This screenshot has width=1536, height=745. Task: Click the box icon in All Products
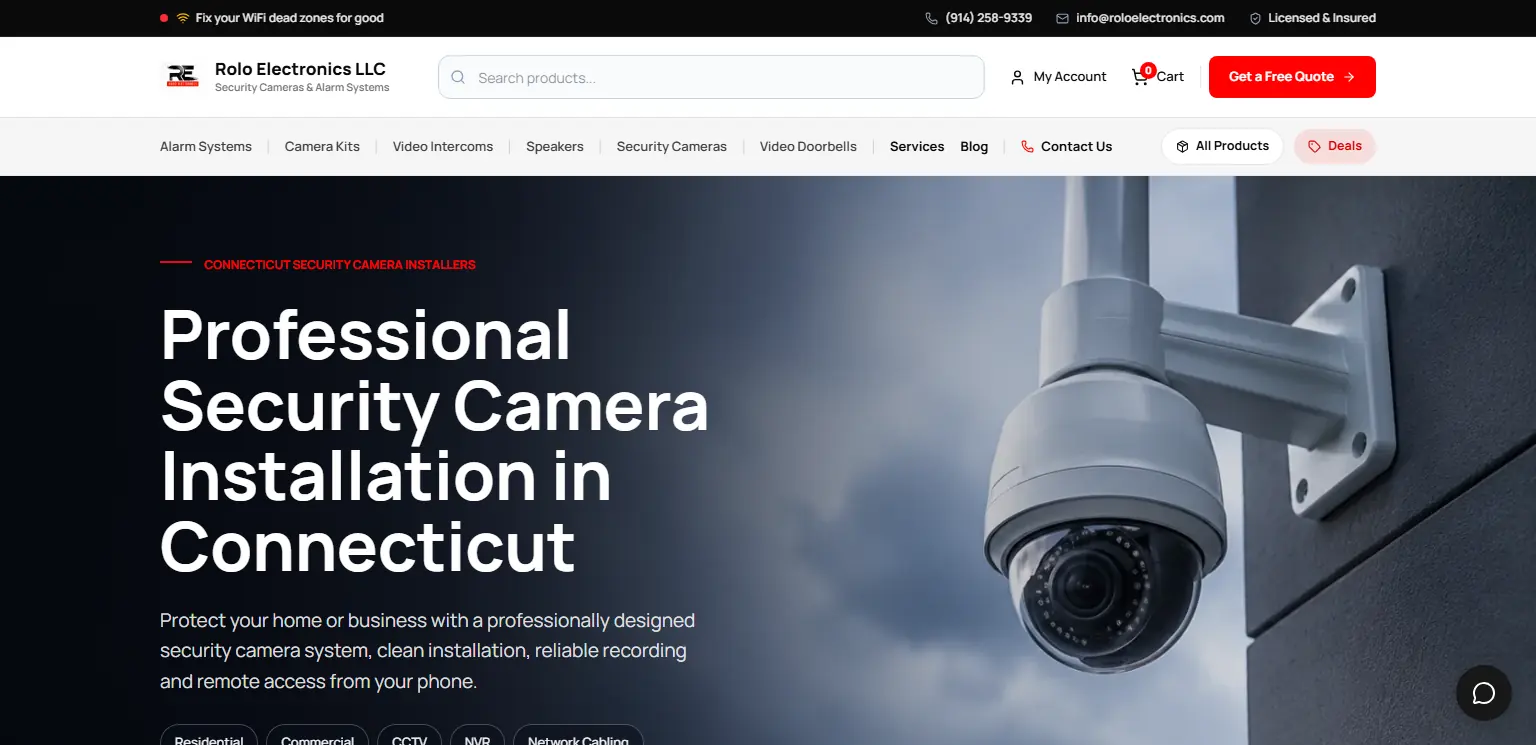click(x=1182, y=146)
